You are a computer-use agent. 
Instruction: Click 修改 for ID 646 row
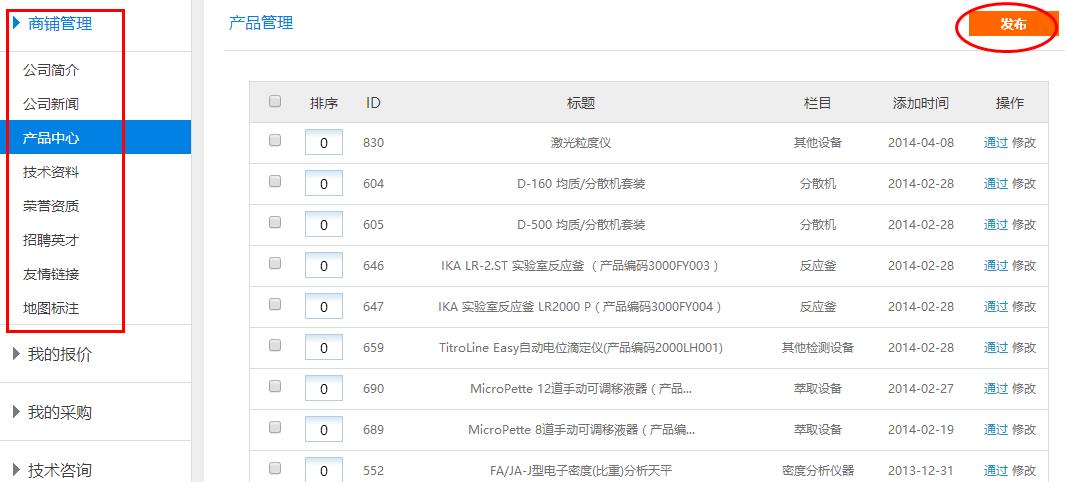[1024, 265]
